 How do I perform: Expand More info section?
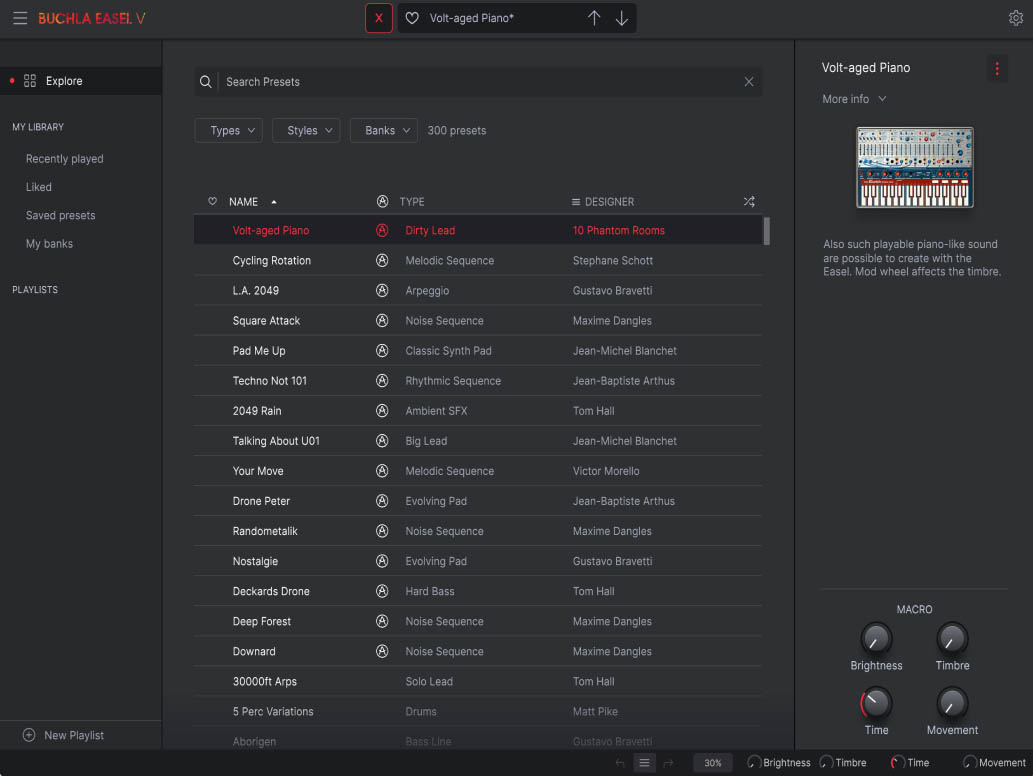[854, 99]
